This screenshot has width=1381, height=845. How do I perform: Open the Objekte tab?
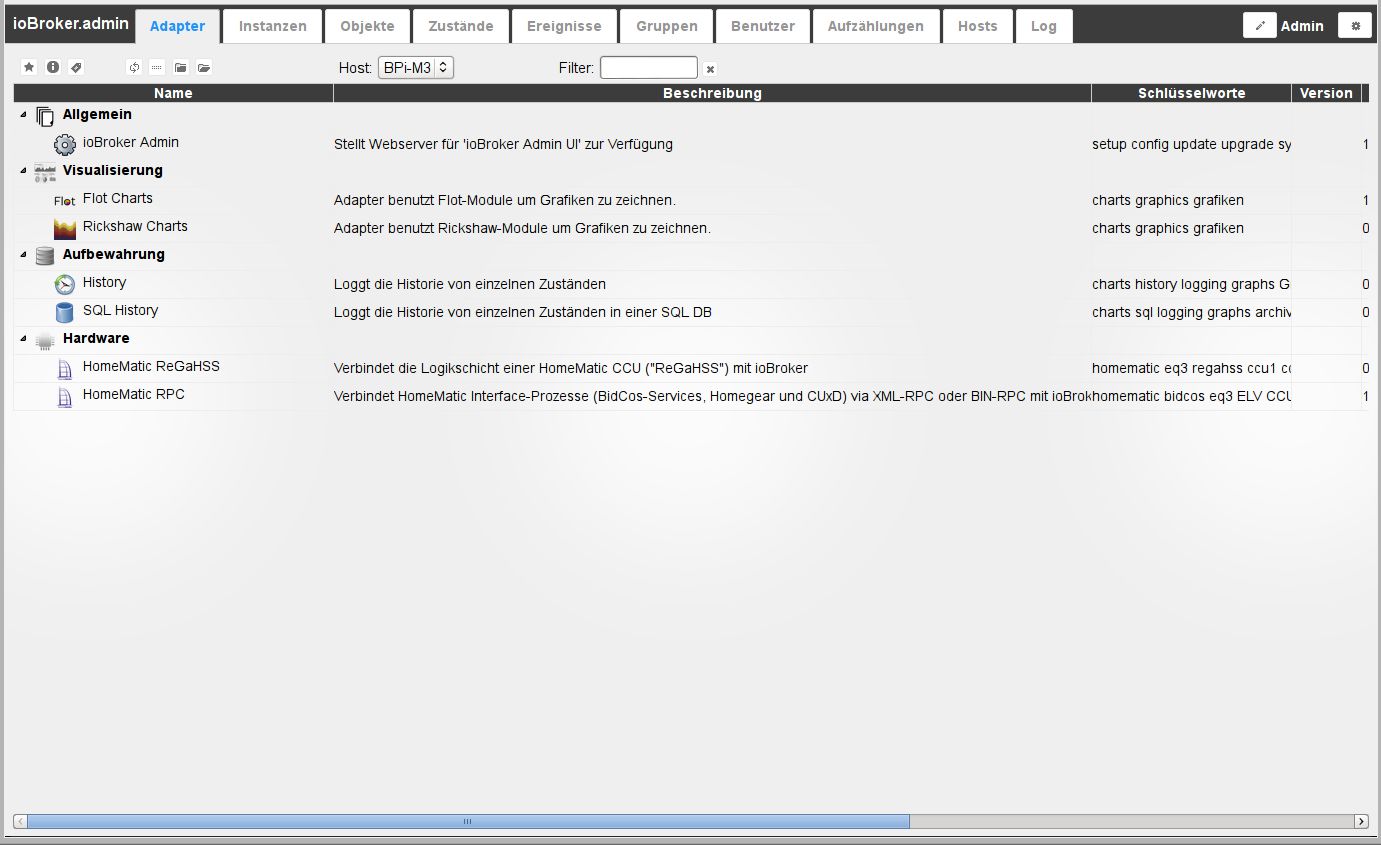click(x=367, y=26)
